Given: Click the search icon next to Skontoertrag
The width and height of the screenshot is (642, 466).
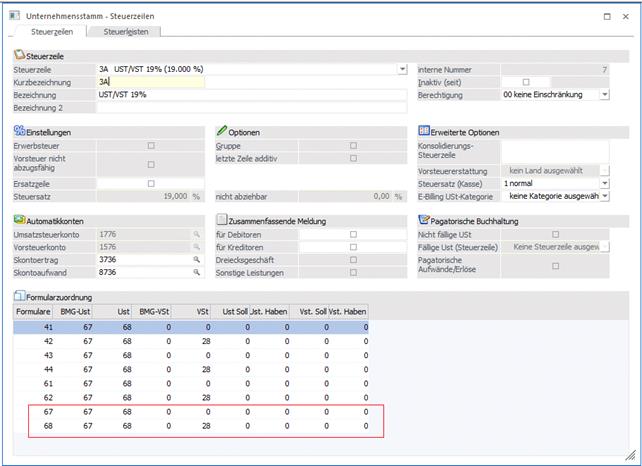Looking at the screenshot, I should click(197, 258).
